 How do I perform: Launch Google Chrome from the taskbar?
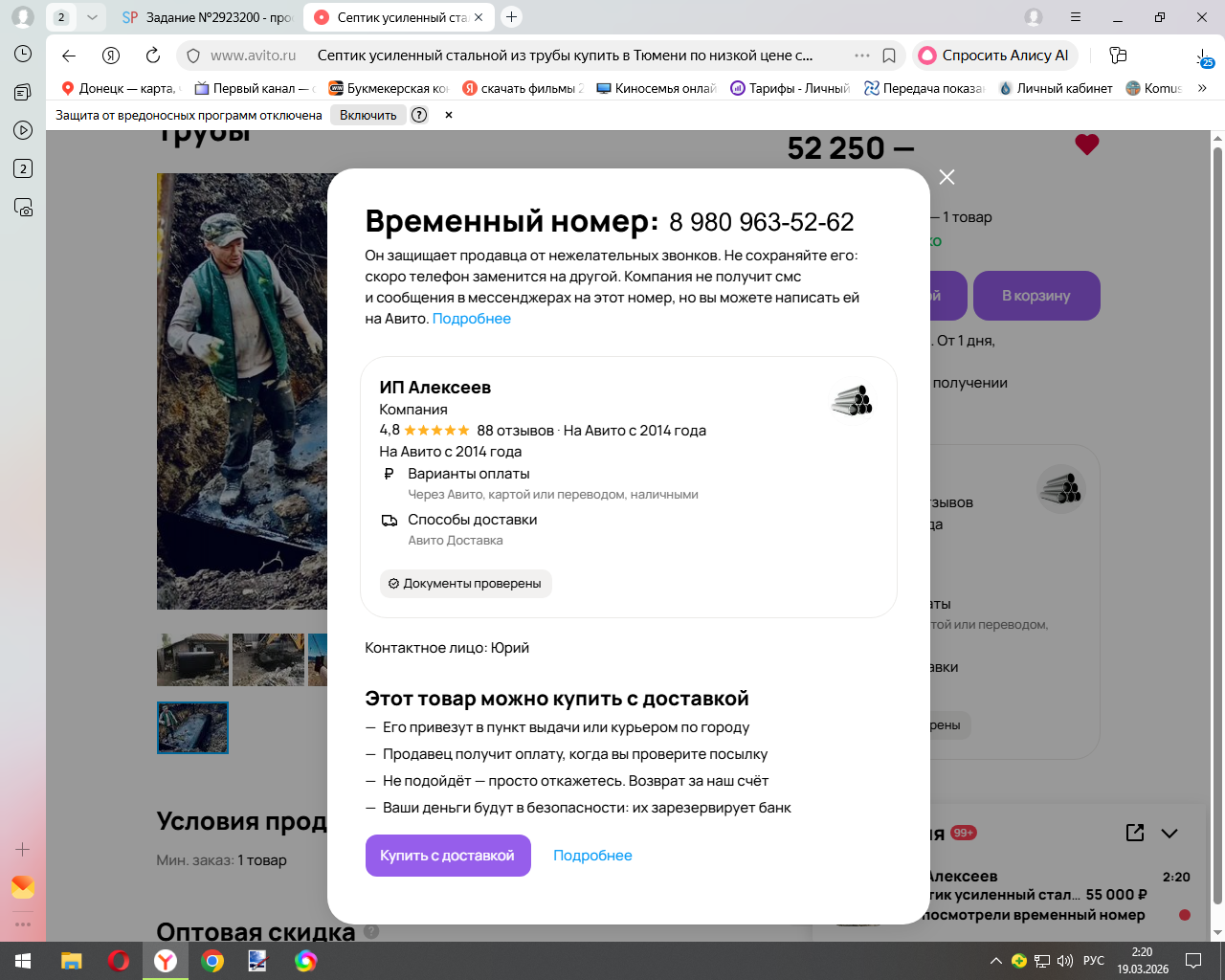click(x=212, y=961)
